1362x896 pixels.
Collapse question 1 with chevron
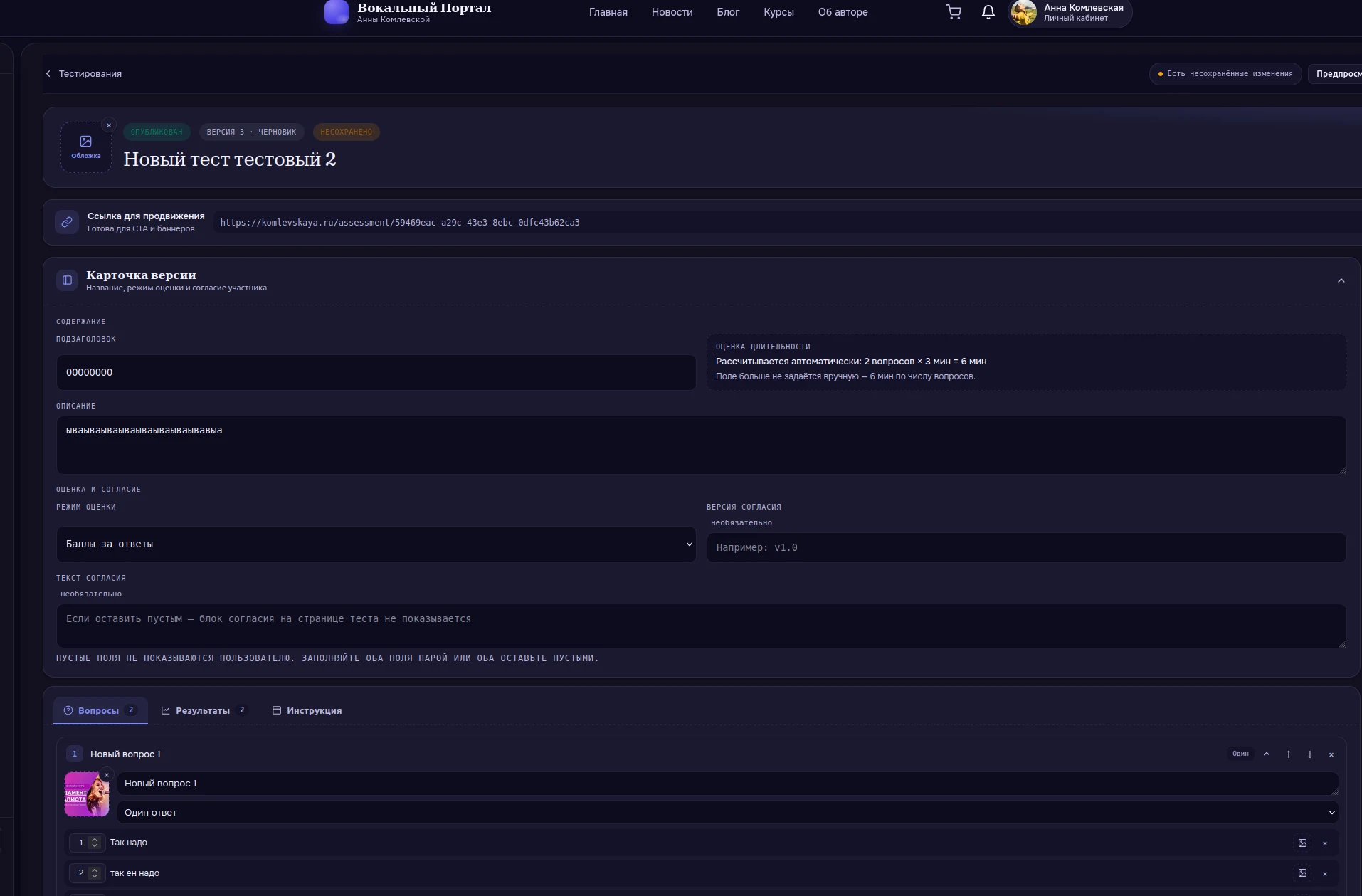[1267, 754]
